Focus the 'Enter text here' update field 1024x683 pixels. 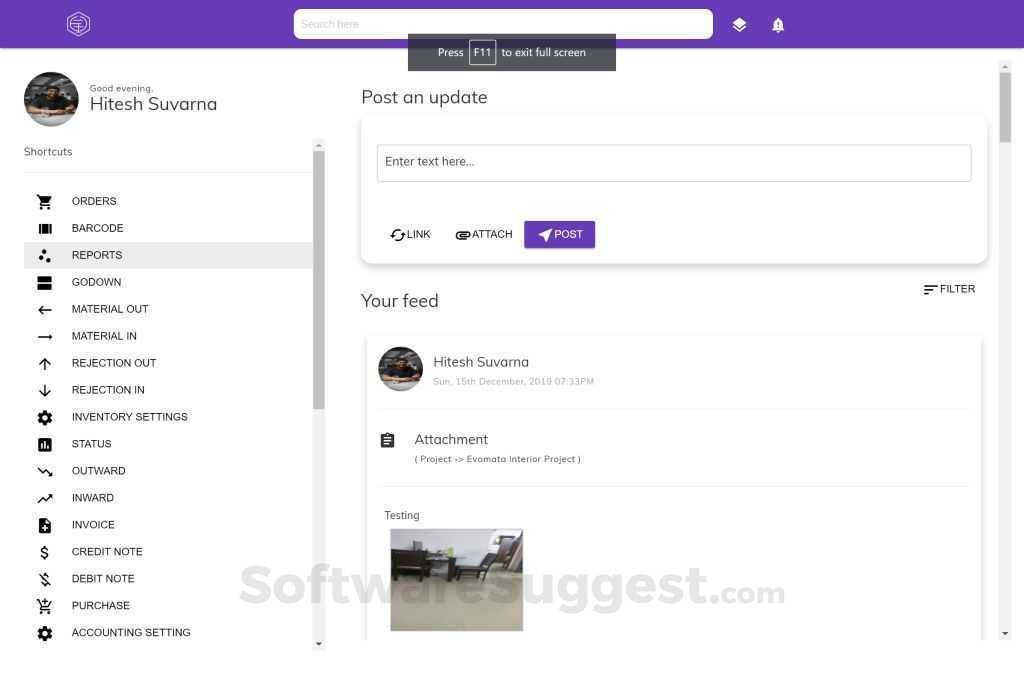(673, 163)
